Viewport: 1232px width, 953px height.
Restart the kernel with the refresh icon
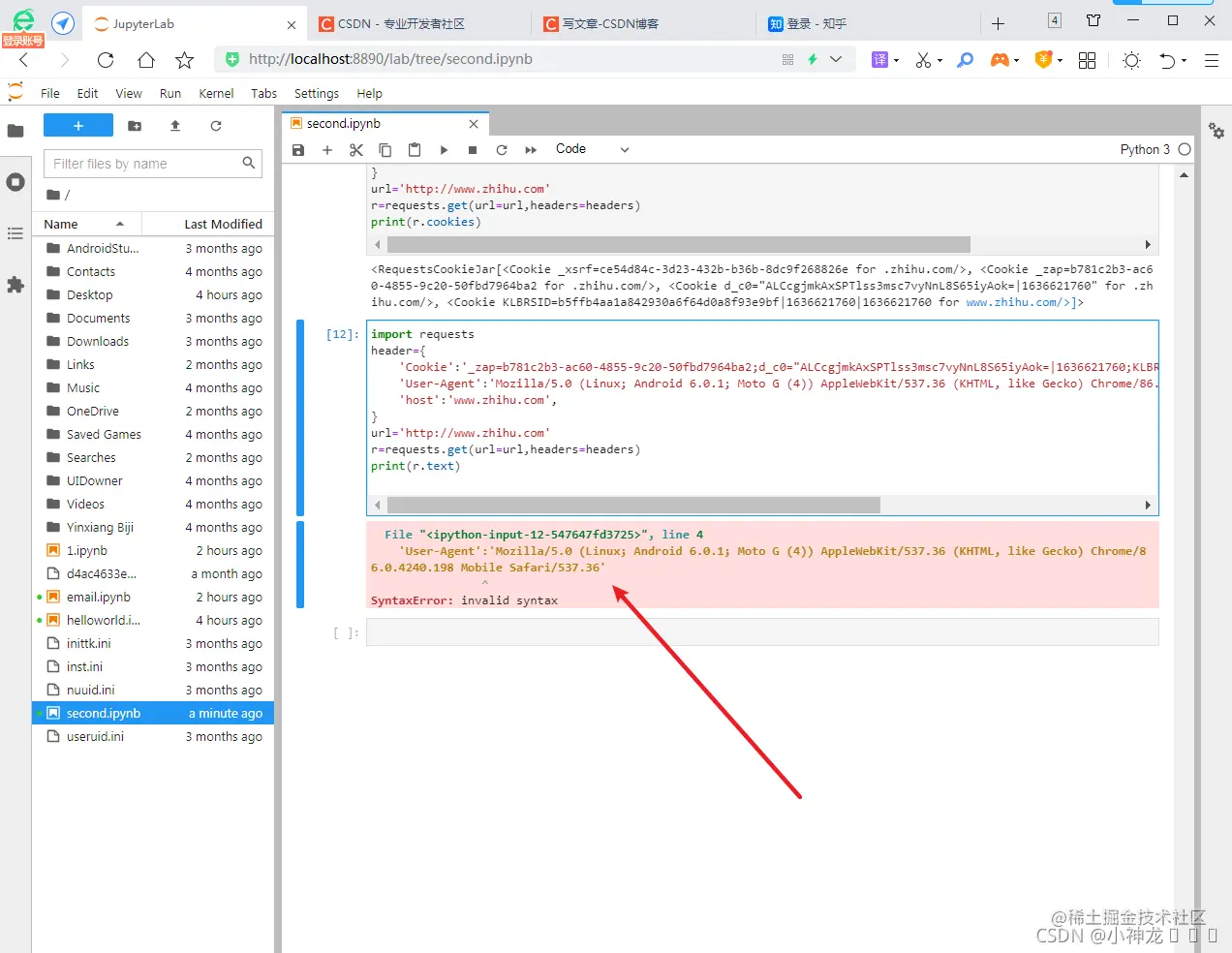click(502, 150)
